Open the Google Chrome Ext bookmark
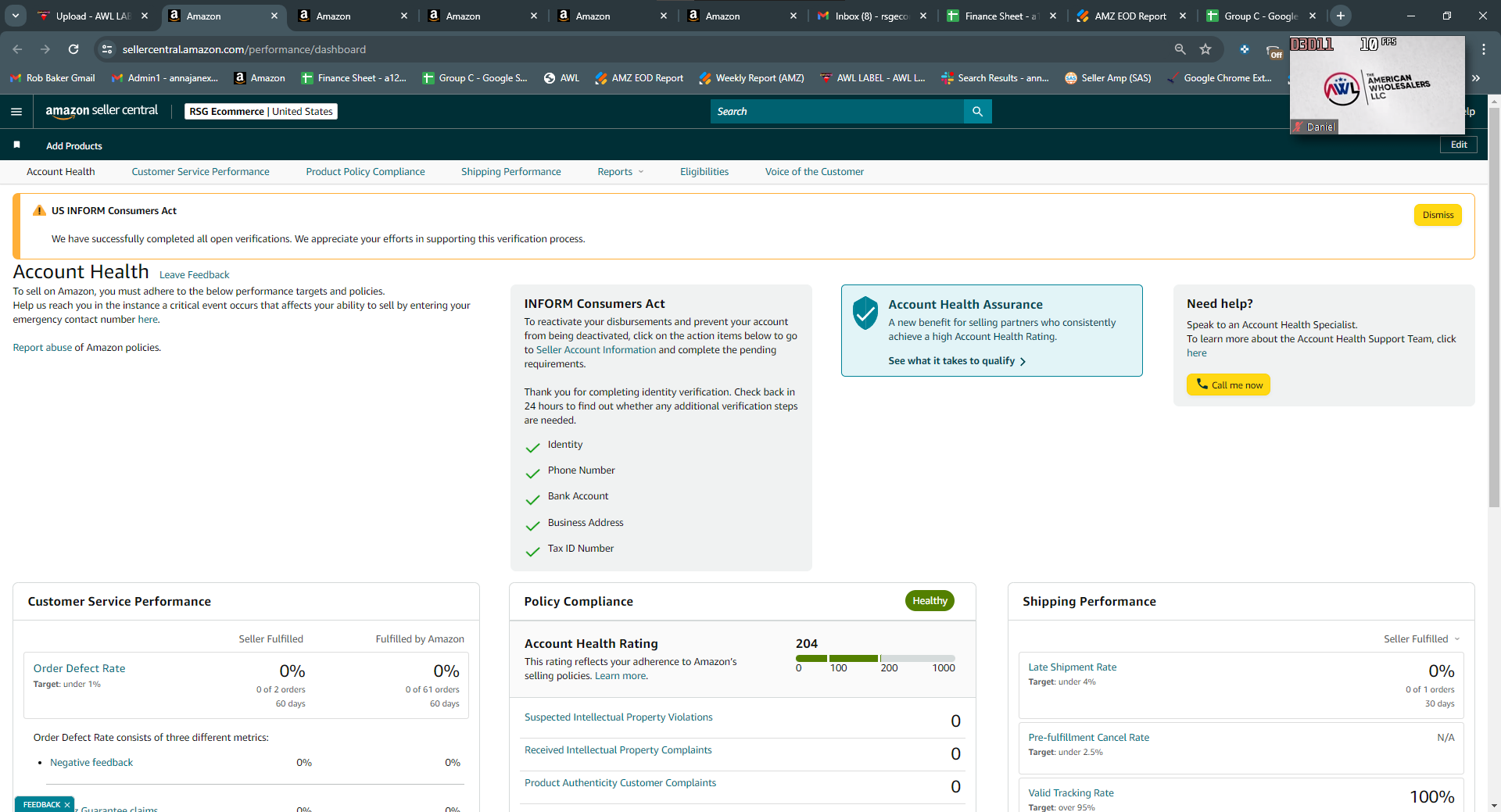The image size is (1501, 812). coord(1219,78)
